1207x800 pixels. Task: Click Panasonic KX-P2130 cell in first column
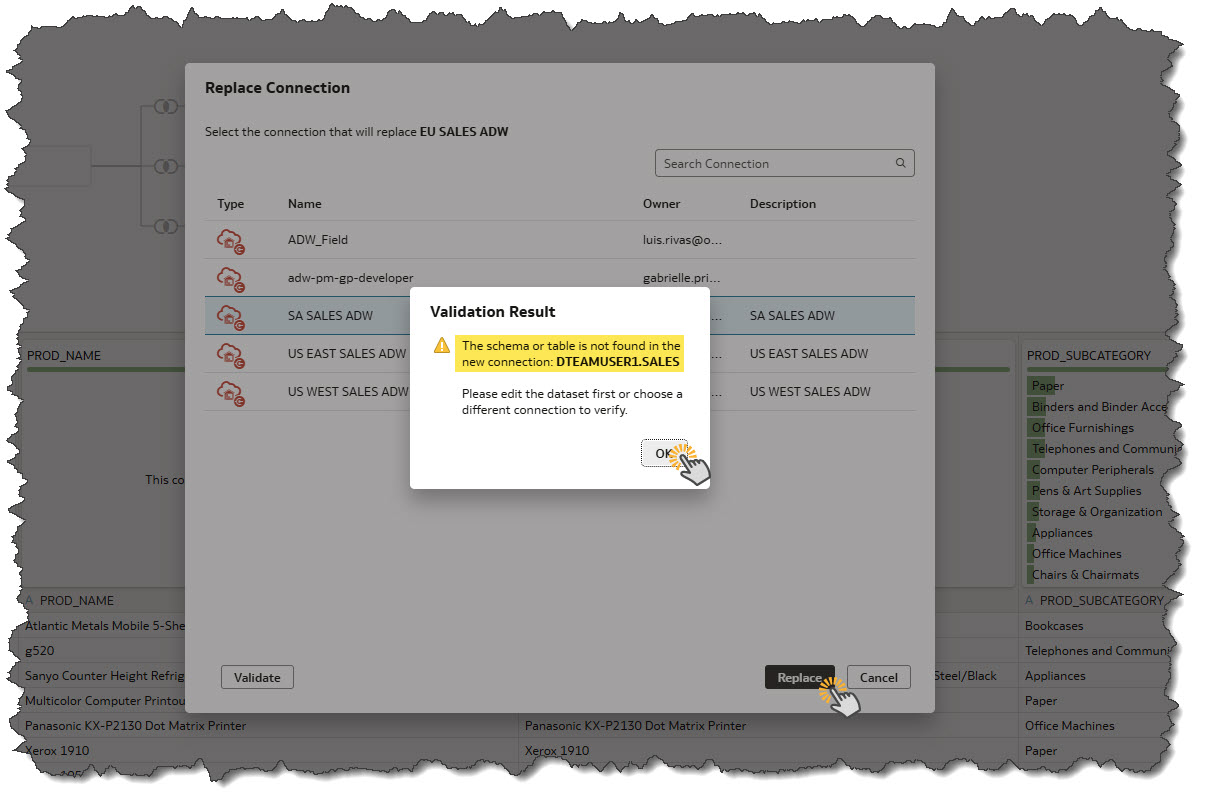[x=136, y=726]
